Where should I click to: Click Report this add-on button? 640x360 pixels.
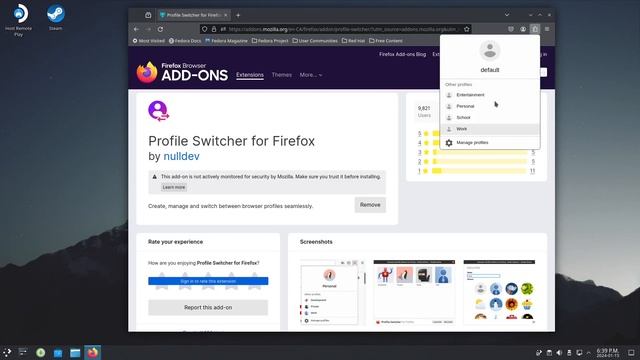point(208,307)
